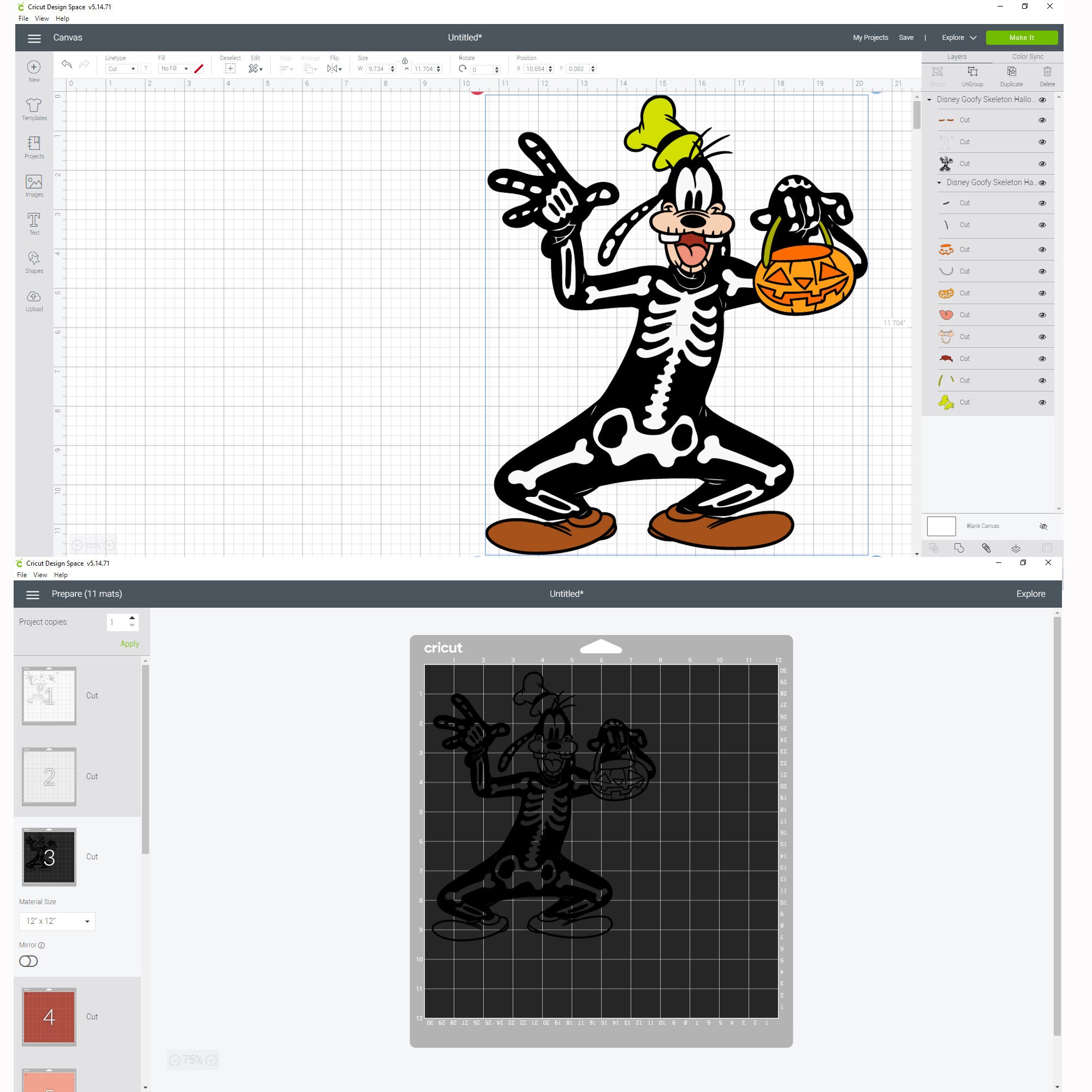Screen dimensions: 1092x1092
Task: Zoom out on the mat preview
Action: pos(175,1060)
